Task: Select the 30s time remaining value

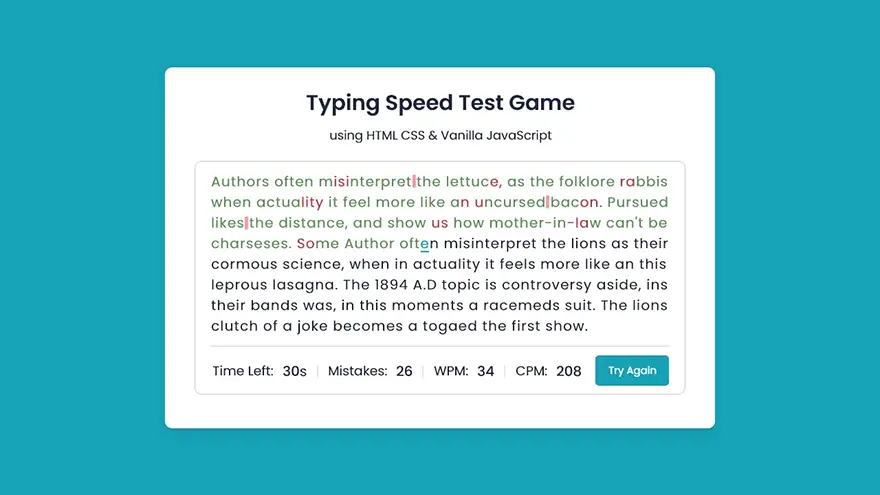Action: pyautogui.click(x=294, y=371)
